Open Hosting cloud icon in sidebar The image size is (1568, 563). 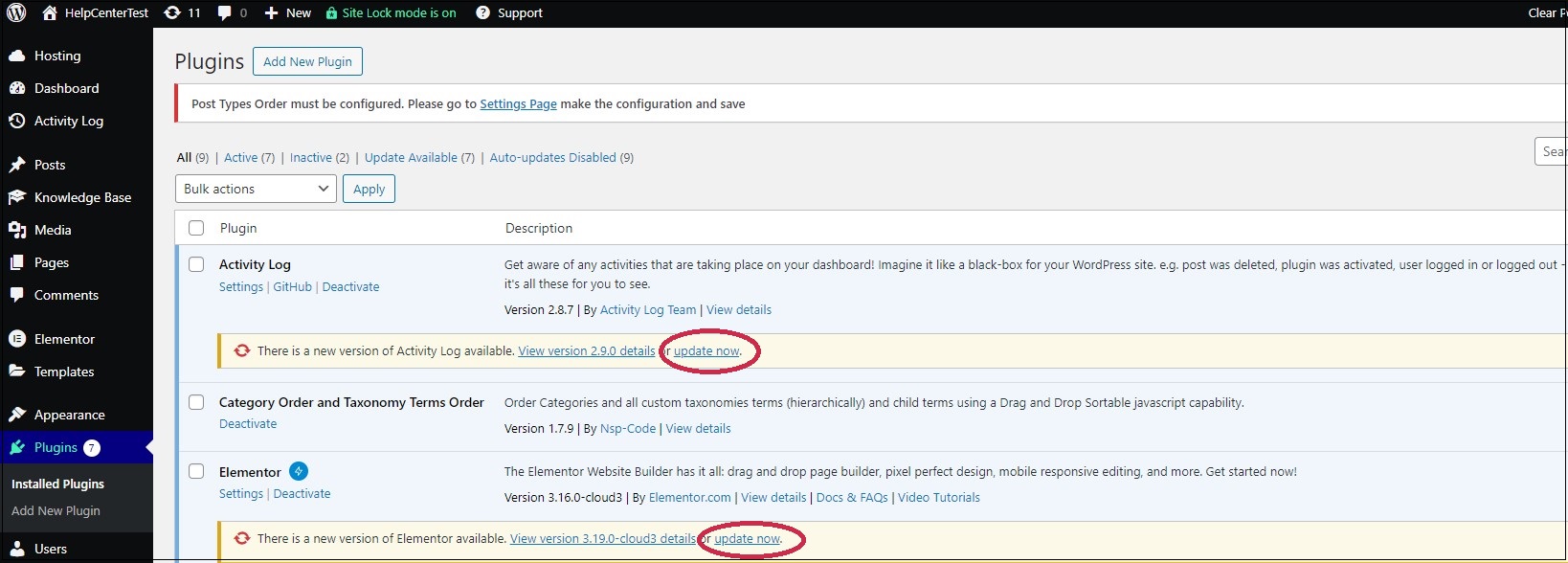click(x=17, y=56)
